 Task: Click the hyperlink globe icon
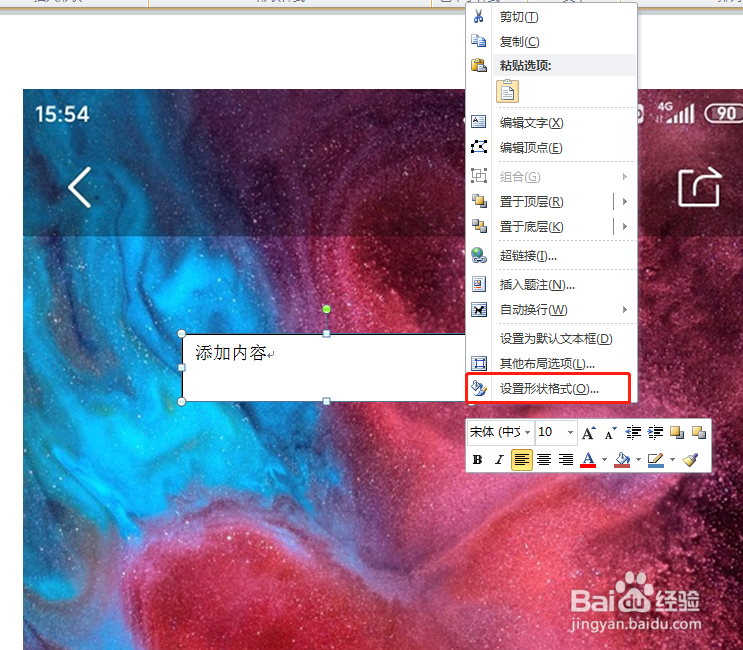point(479,255)
